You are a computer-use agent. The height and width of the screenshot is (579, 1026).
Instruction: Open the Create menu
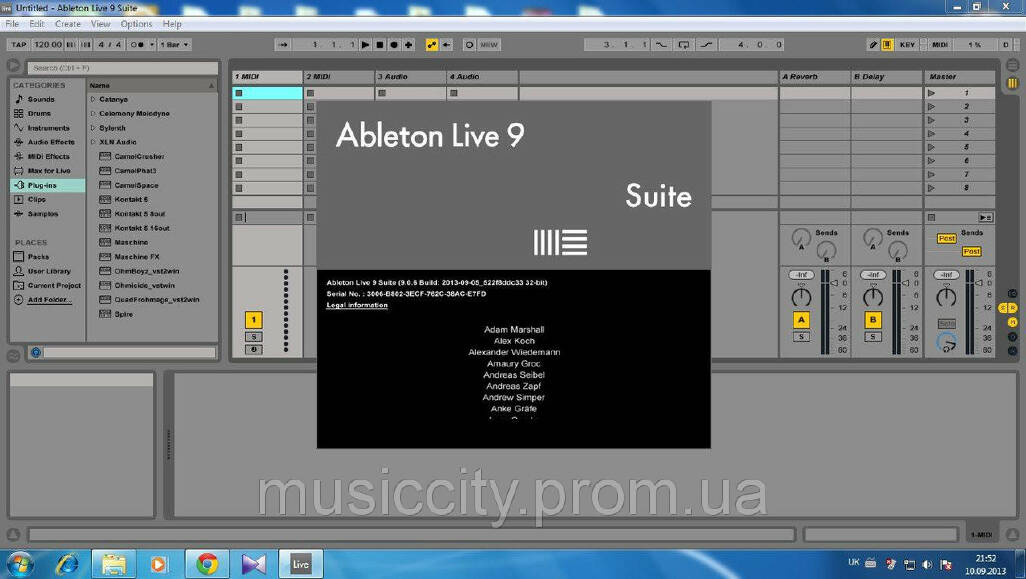(x=67, y=24)
